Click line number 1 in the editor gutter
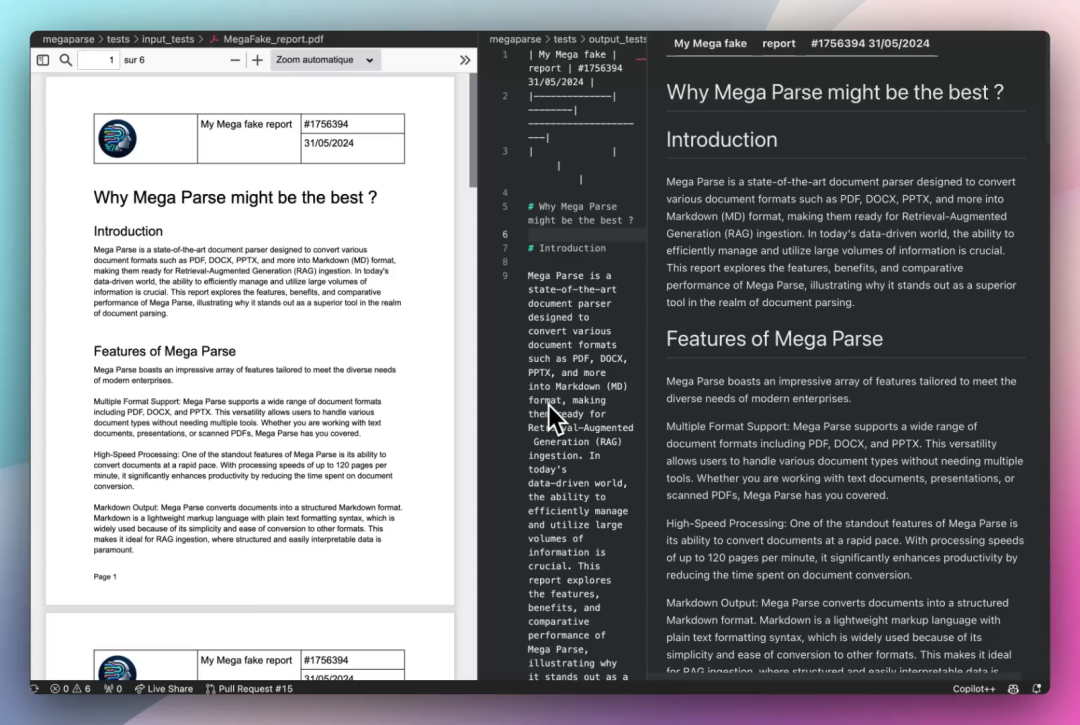The image size is (1080, 725). pos(505,54)
